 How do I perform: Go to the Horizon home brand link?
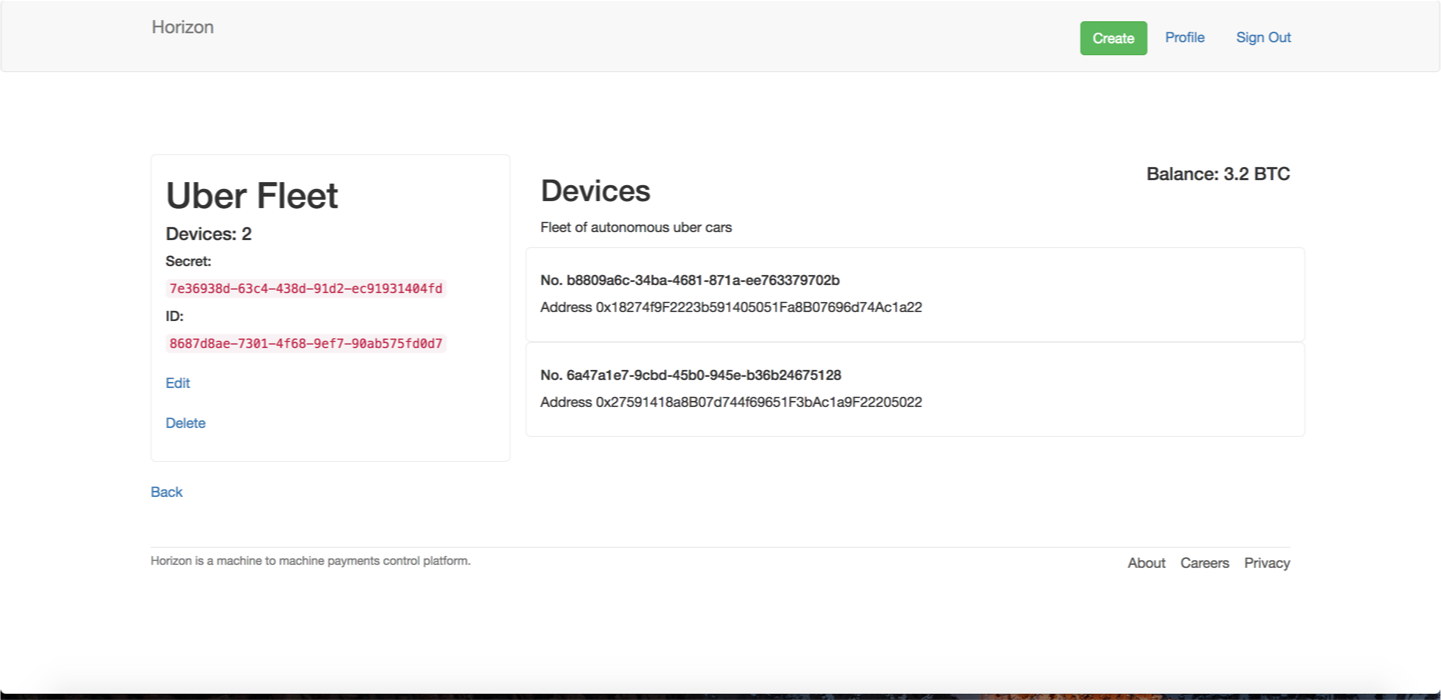click(x=183, y=27)
